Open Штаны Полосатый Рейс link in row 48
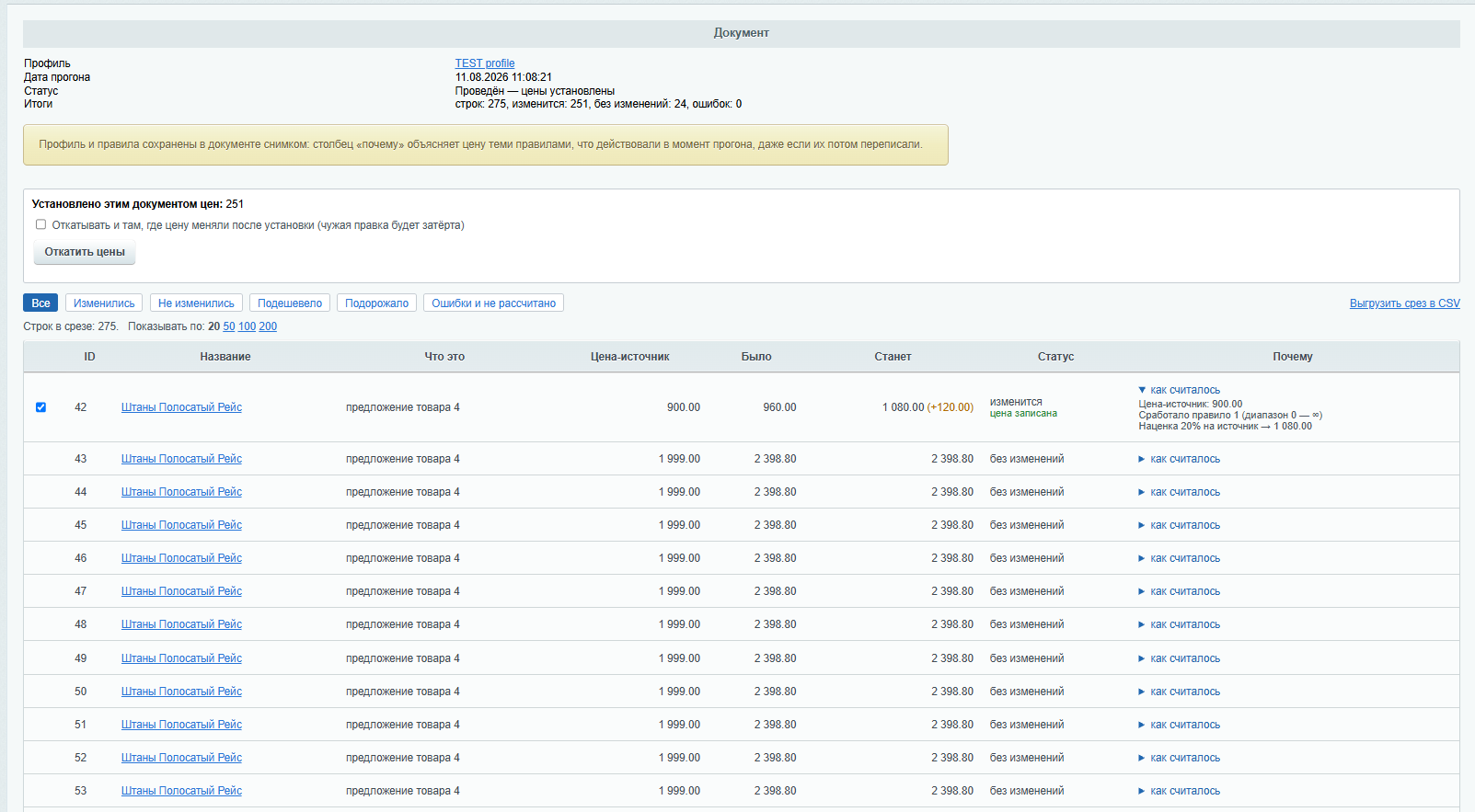The height and width of the screenshot is (812, 1475). pyautogui.click(x=181, y=624)
